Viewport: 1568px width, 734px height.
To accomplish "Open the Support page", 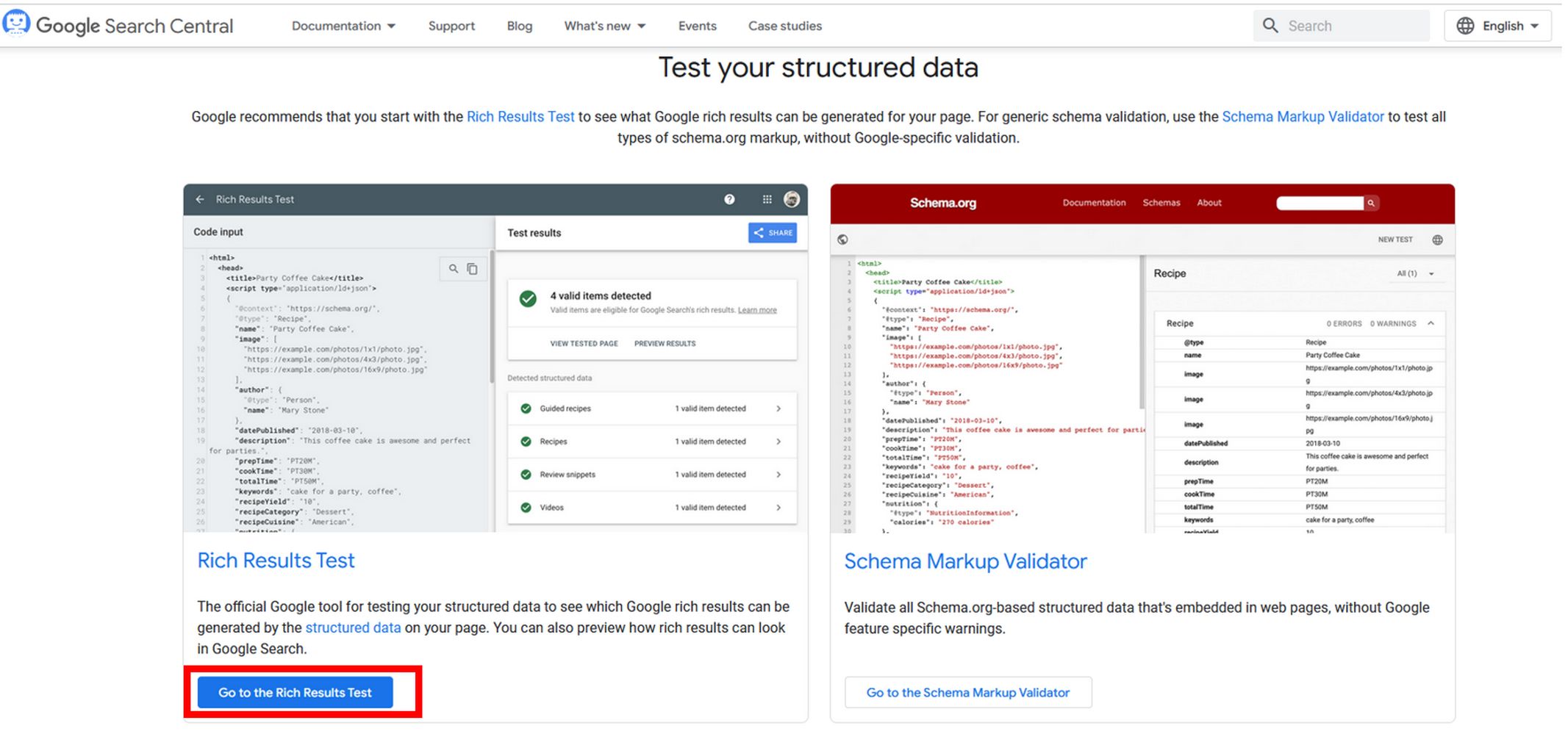I will 451,26.
